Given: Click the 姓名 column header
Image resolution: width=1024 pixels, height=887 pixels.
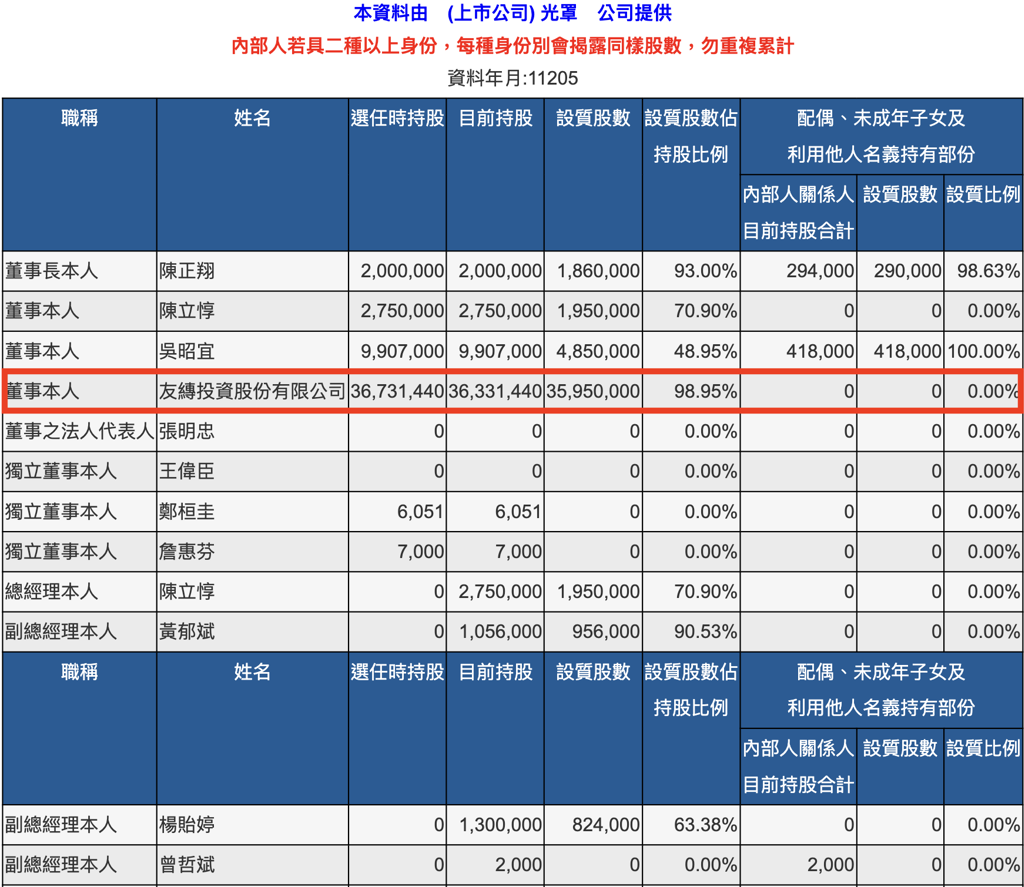Looking at the screenshot, I should coord(250,118).
